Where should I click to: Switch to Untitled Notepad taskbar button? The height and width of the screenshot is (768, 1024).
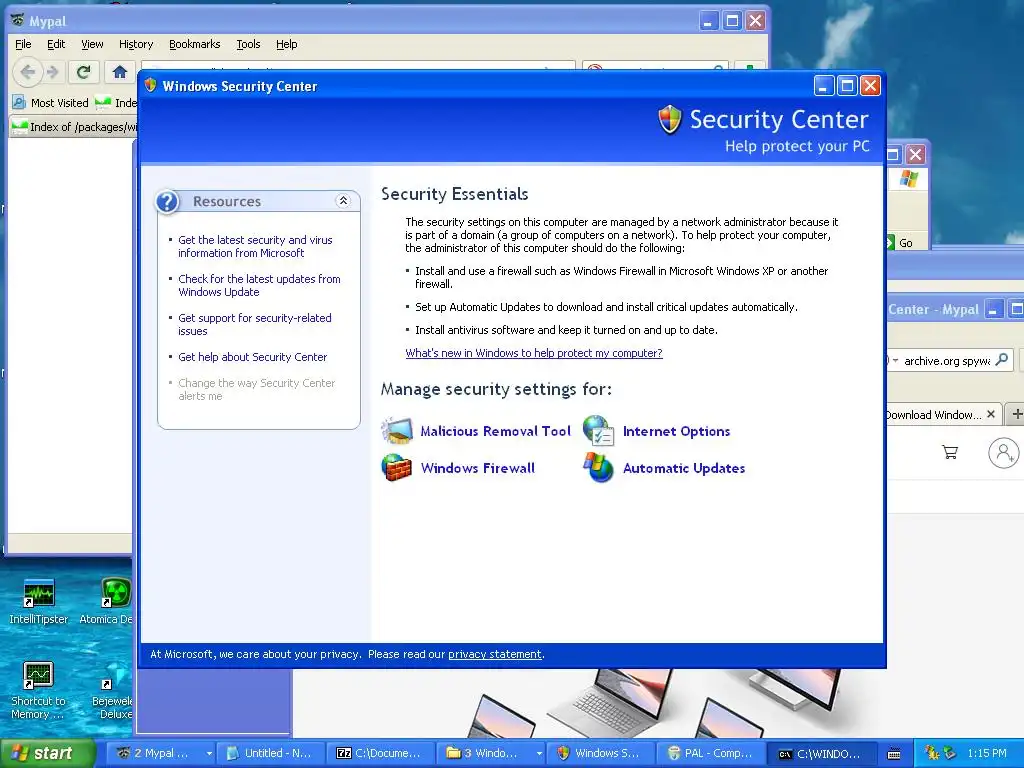pyautogui.click(x=272, y=753)
